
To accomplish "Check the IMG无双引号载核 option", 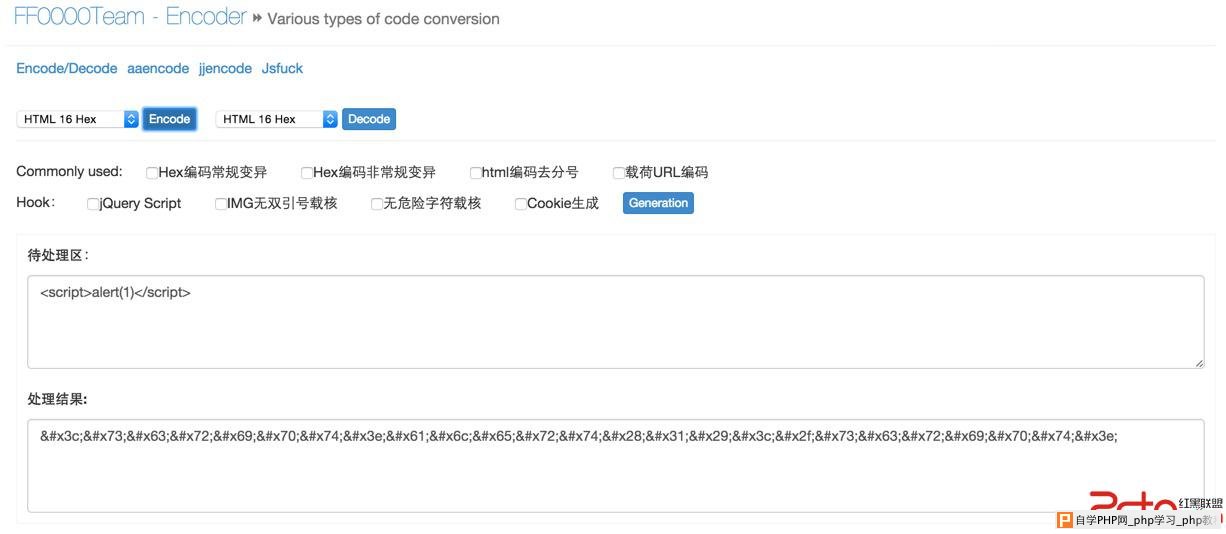I will tap(221, 204).
